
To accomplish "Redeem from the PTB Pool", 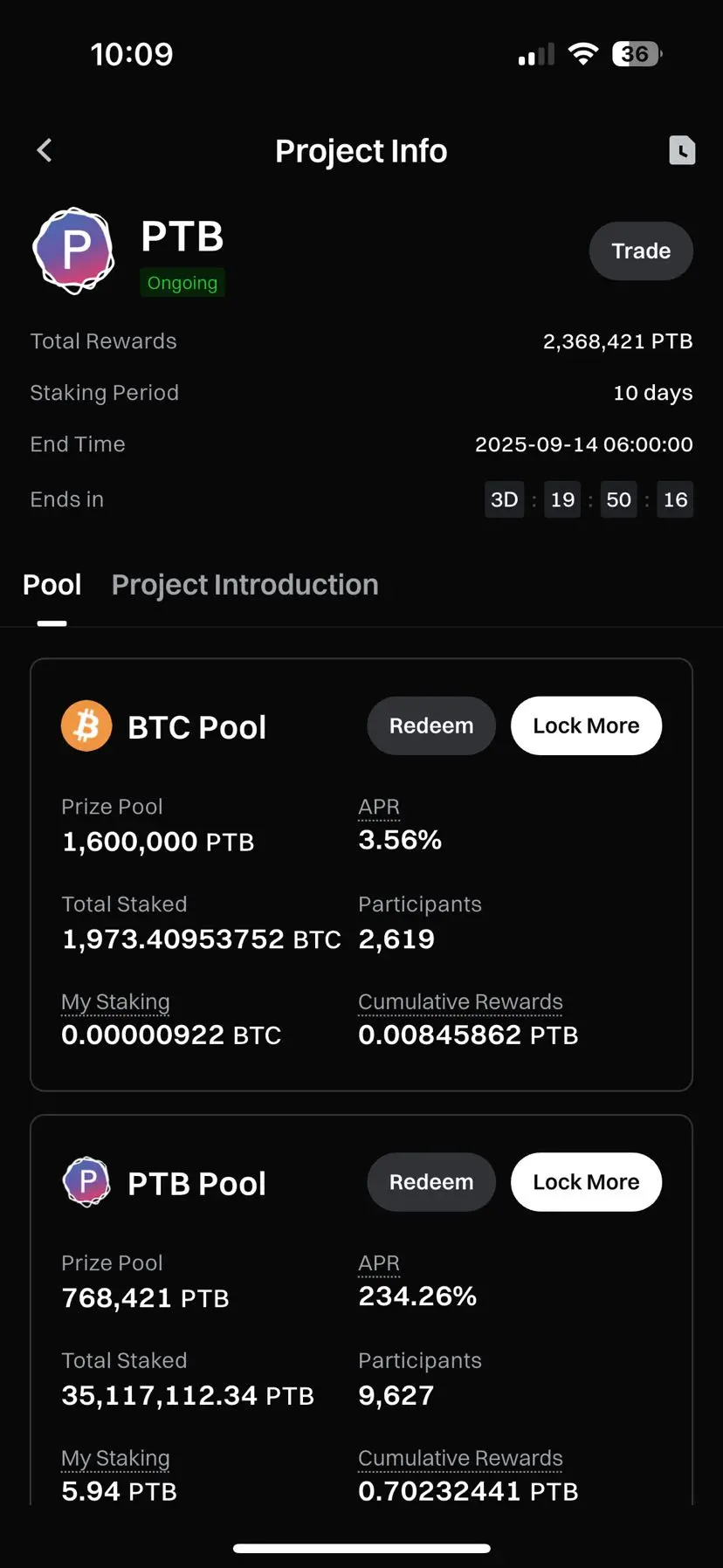I will (x=431, y=1182).
